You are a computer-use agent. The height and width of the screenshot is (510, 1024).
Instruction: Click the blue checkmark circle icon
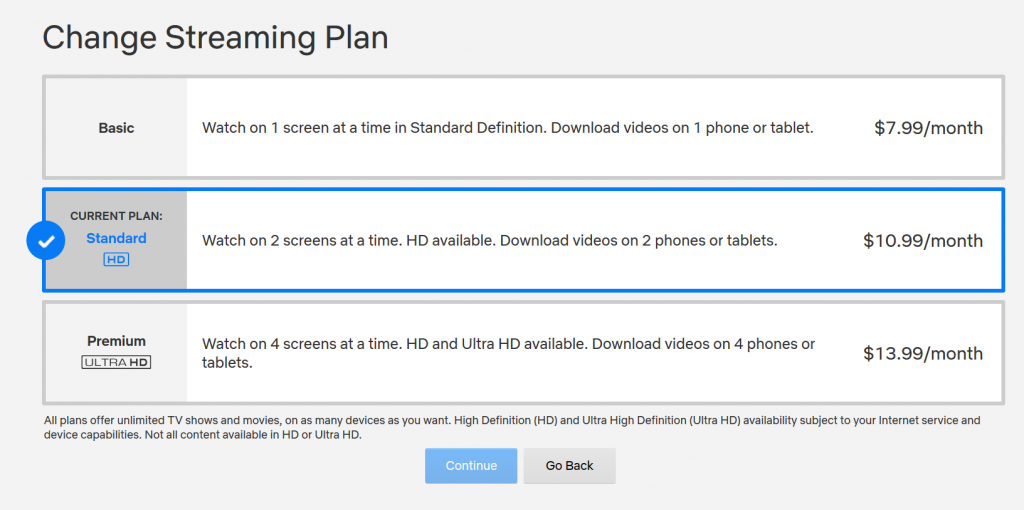(x=46, y=240)
